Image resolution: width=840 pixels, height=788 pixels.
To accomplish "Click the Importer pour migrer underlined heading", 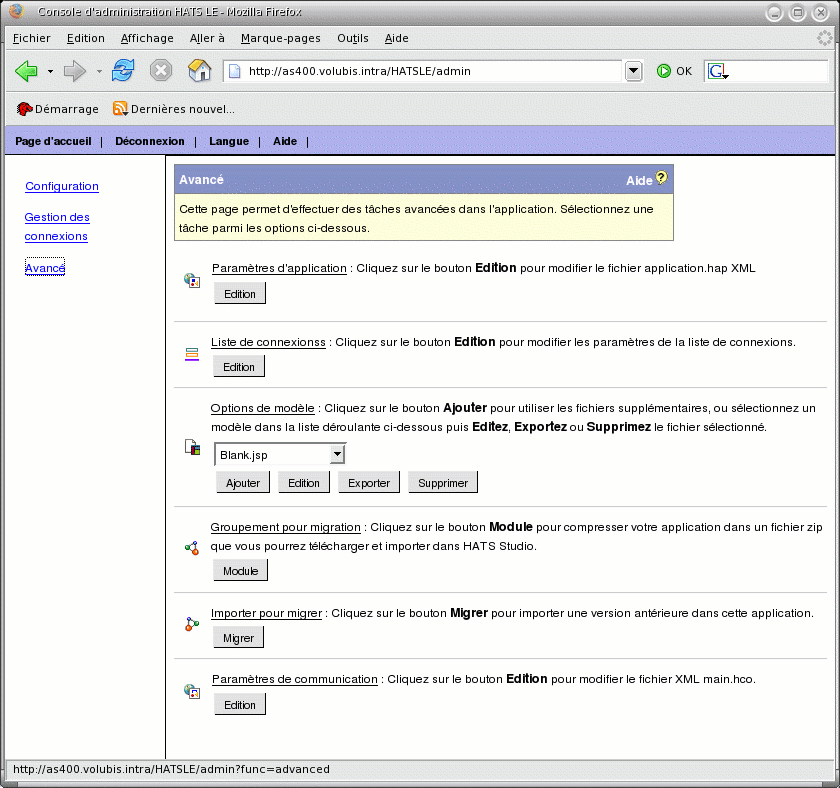I will coord(266,613).
